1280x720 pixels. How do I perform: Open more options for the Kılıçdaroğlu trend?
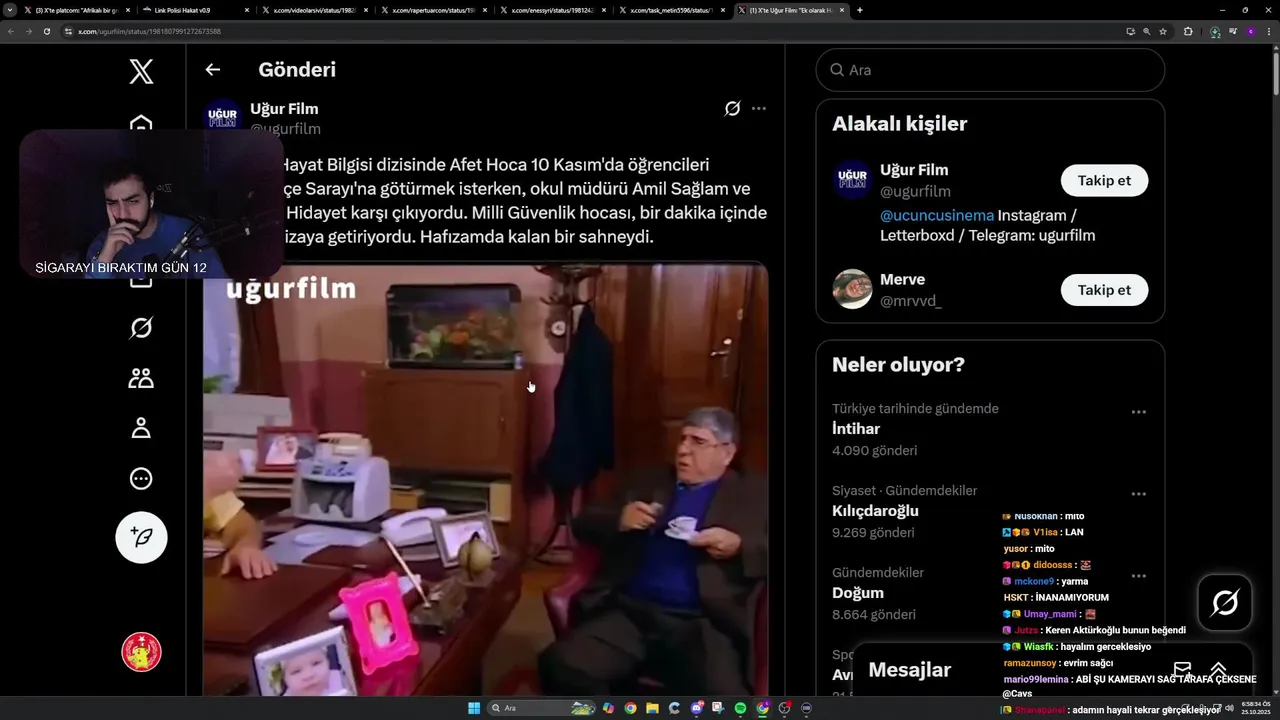1138,494
